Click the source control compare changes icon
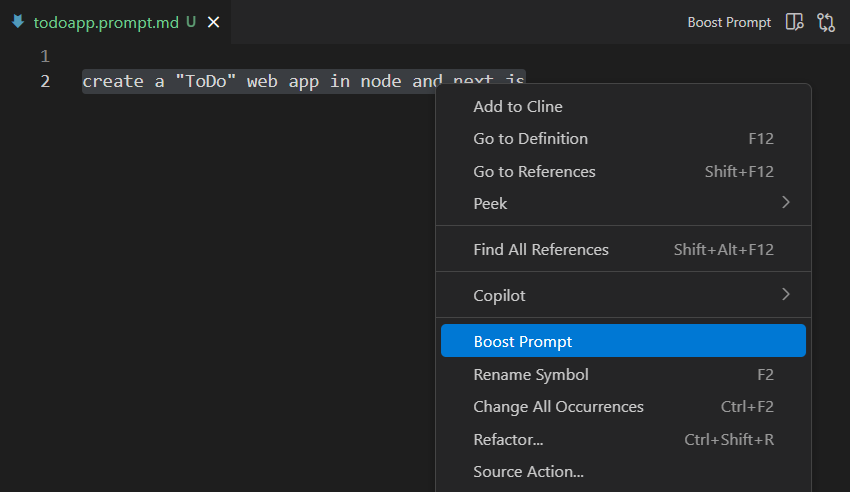The image size is (850, 492). 826,22
